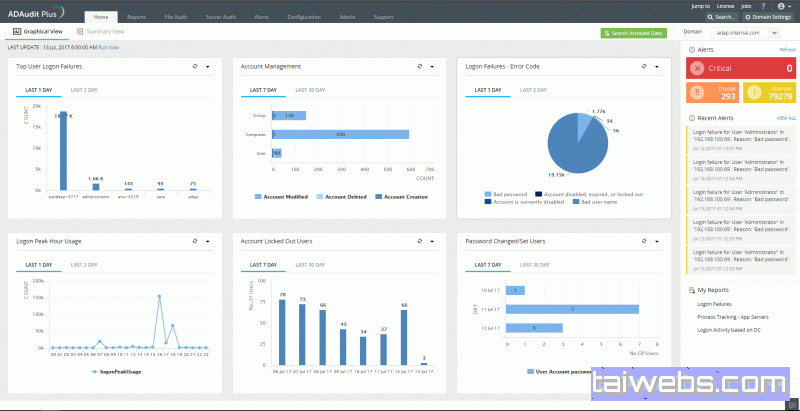Screen dimensions: 800x411
Task: Toggle the Account Modified color swatch in legend
Action: [x=257, y=197]
